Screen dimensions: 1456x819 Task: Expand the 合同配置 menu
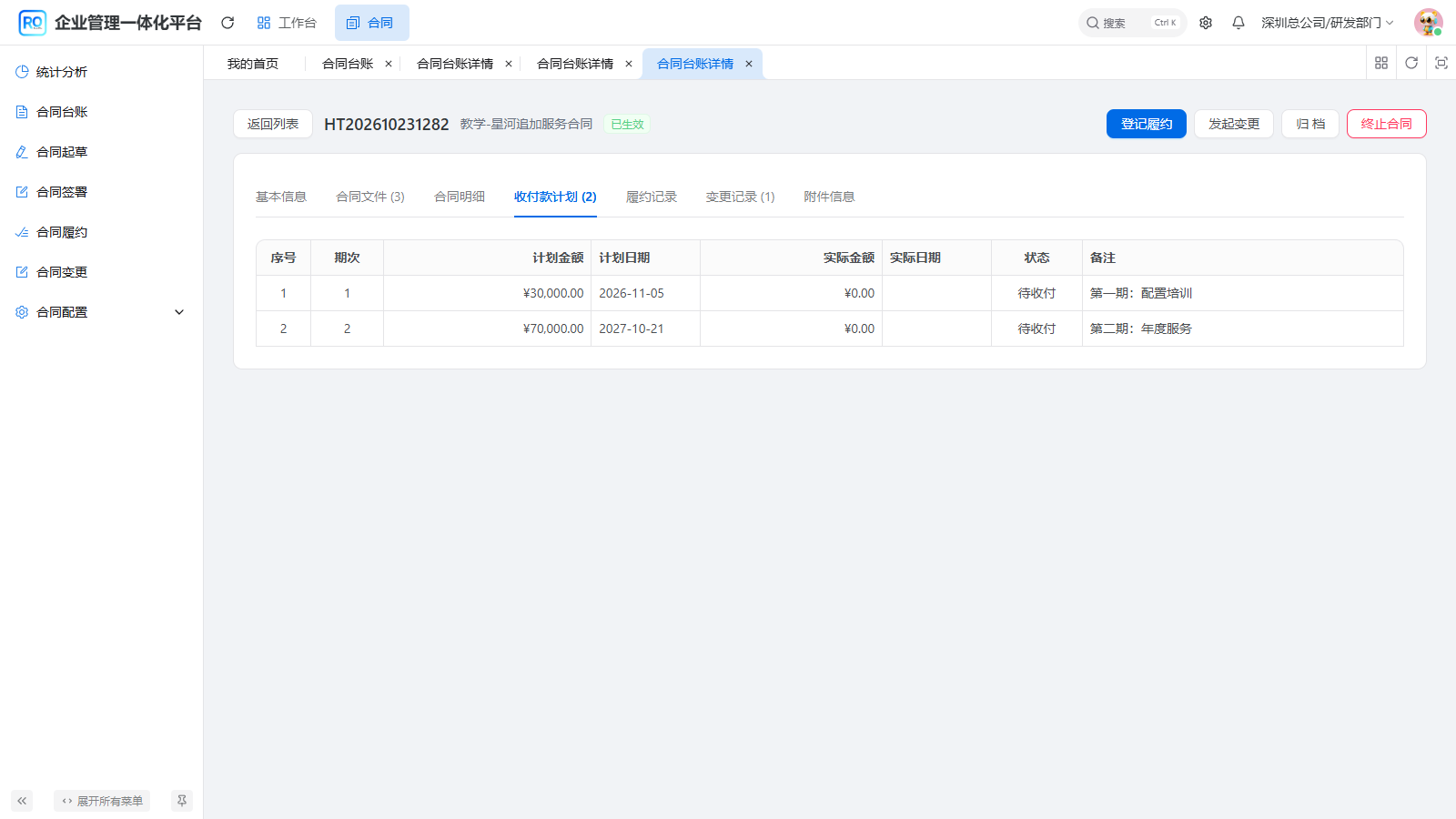101,312
